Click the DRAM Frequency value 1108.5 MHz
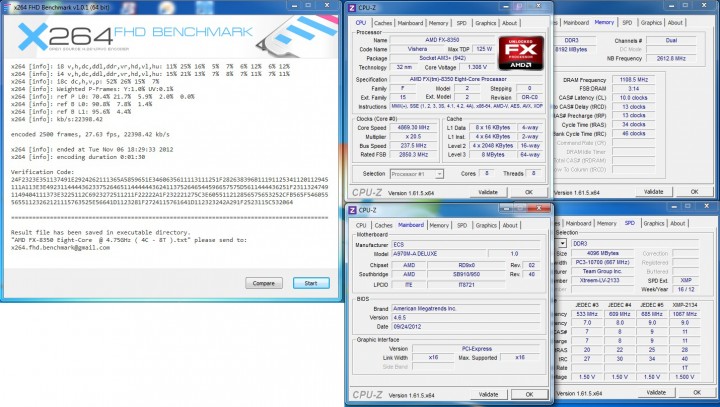 click(x=634, y=79)
